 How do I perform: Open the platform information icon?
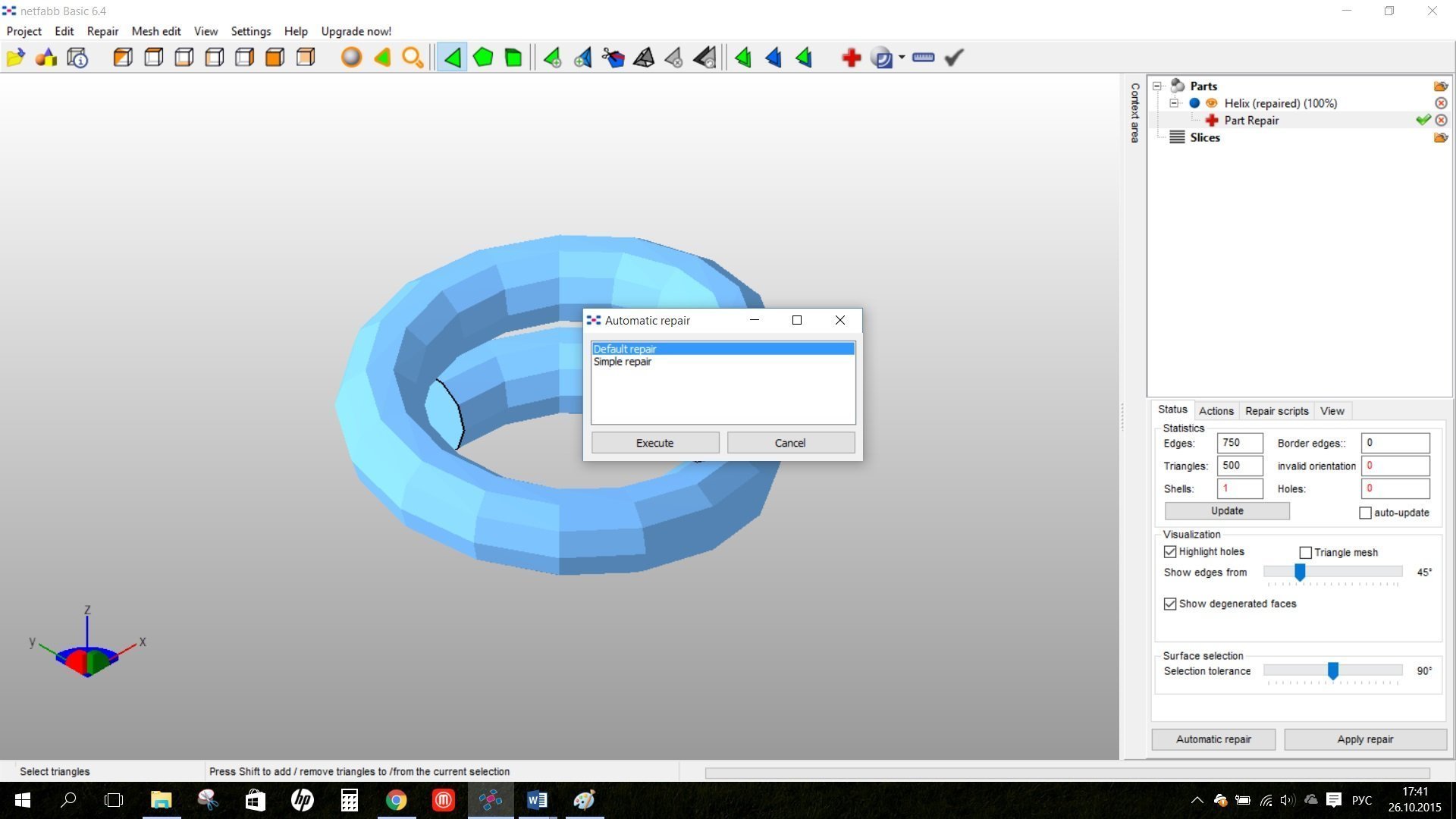click(77, 58)
